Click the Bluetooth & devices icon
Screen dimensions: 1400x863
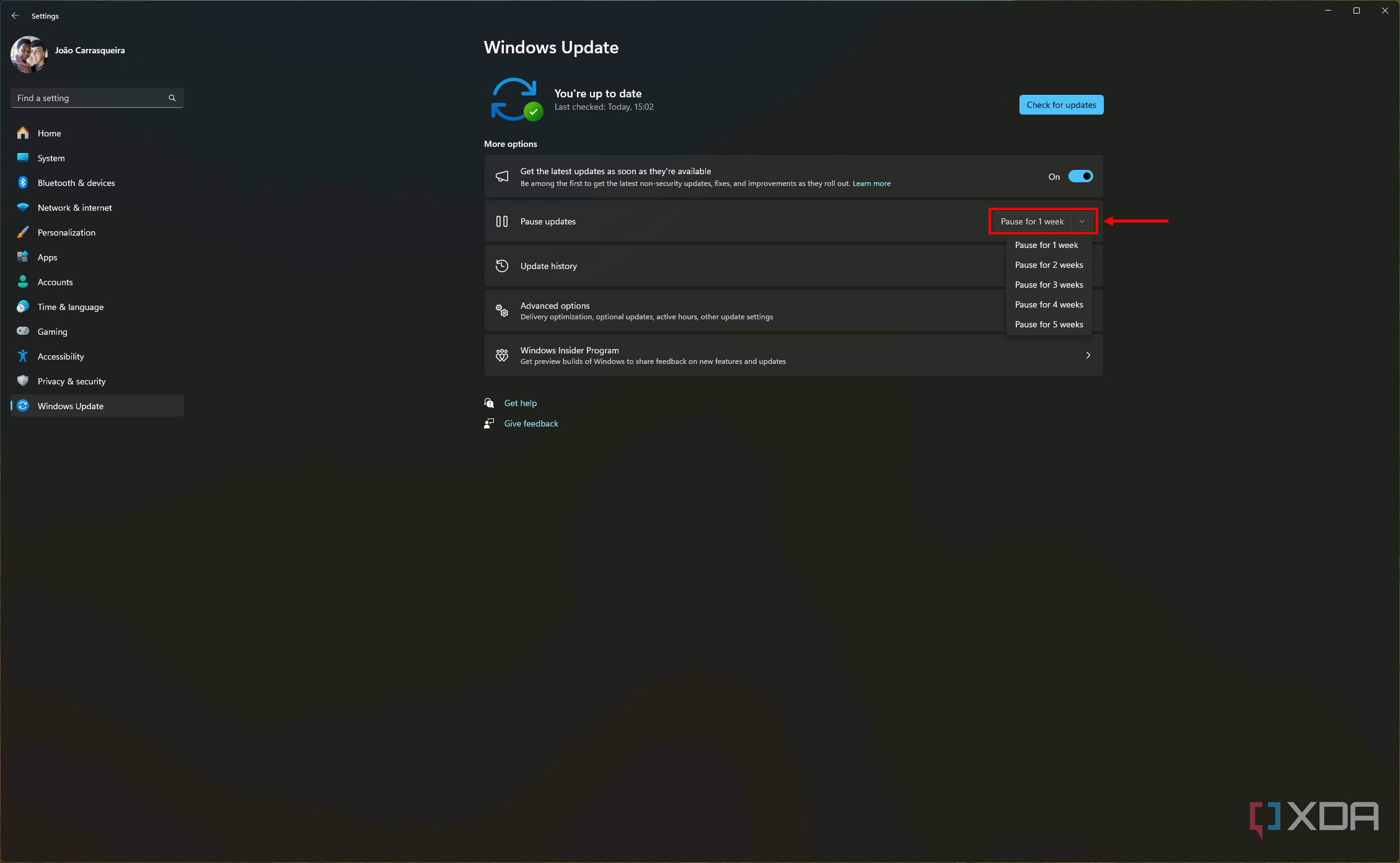click(23, 182)
